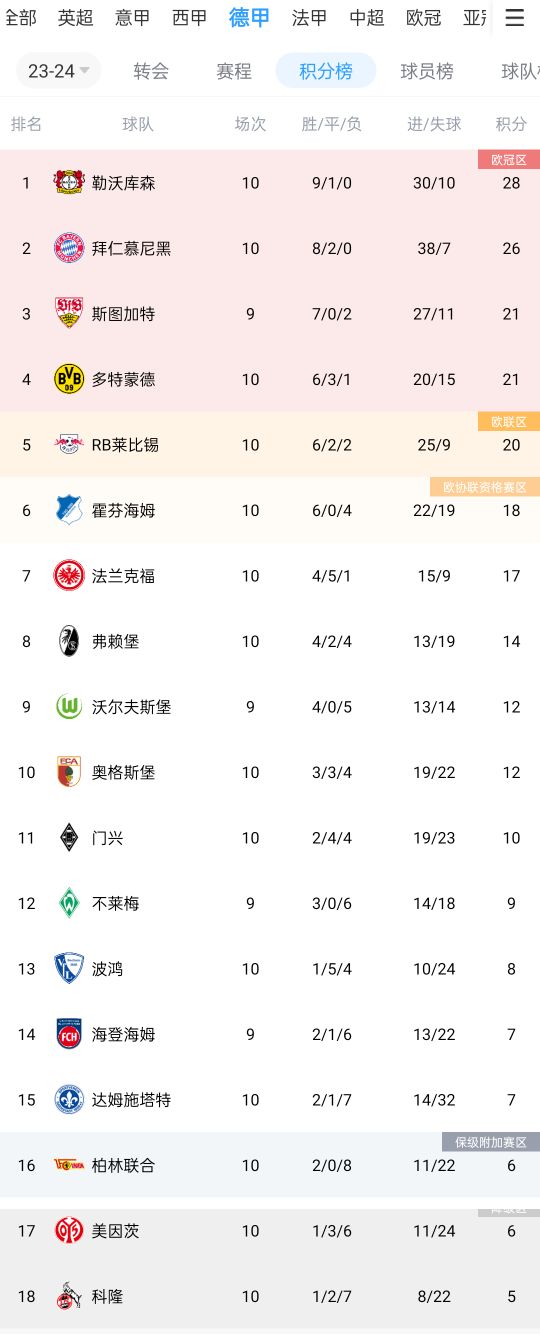Screen dimensions: 540x1334
Task: Open the RB Leipzig team logo
Action: point(69,445)
